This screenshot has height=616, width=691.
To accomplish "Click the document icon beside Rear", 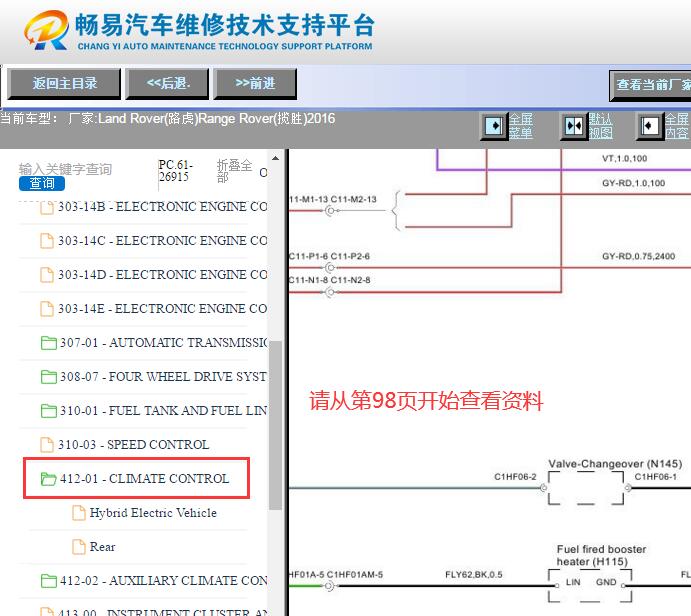I will click(x=79, y=547).
